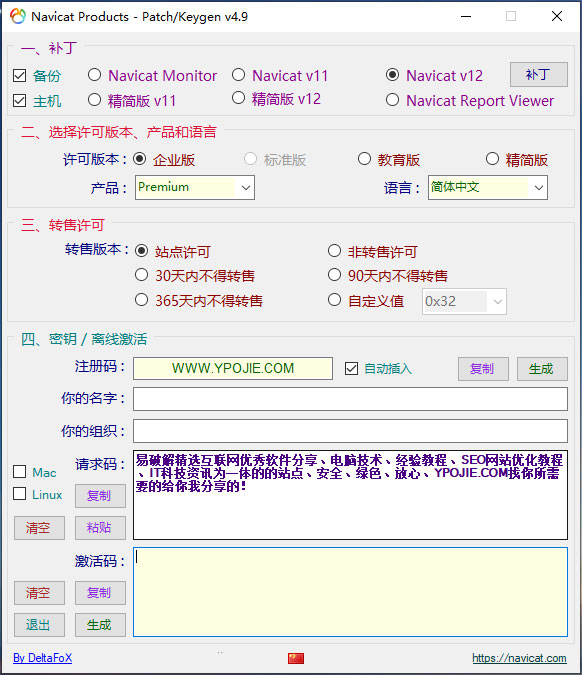Select 自定义值 custom value radio
The height and width of the screenshot is (675, 582).
pyautogui.click(x=334, y=300)
